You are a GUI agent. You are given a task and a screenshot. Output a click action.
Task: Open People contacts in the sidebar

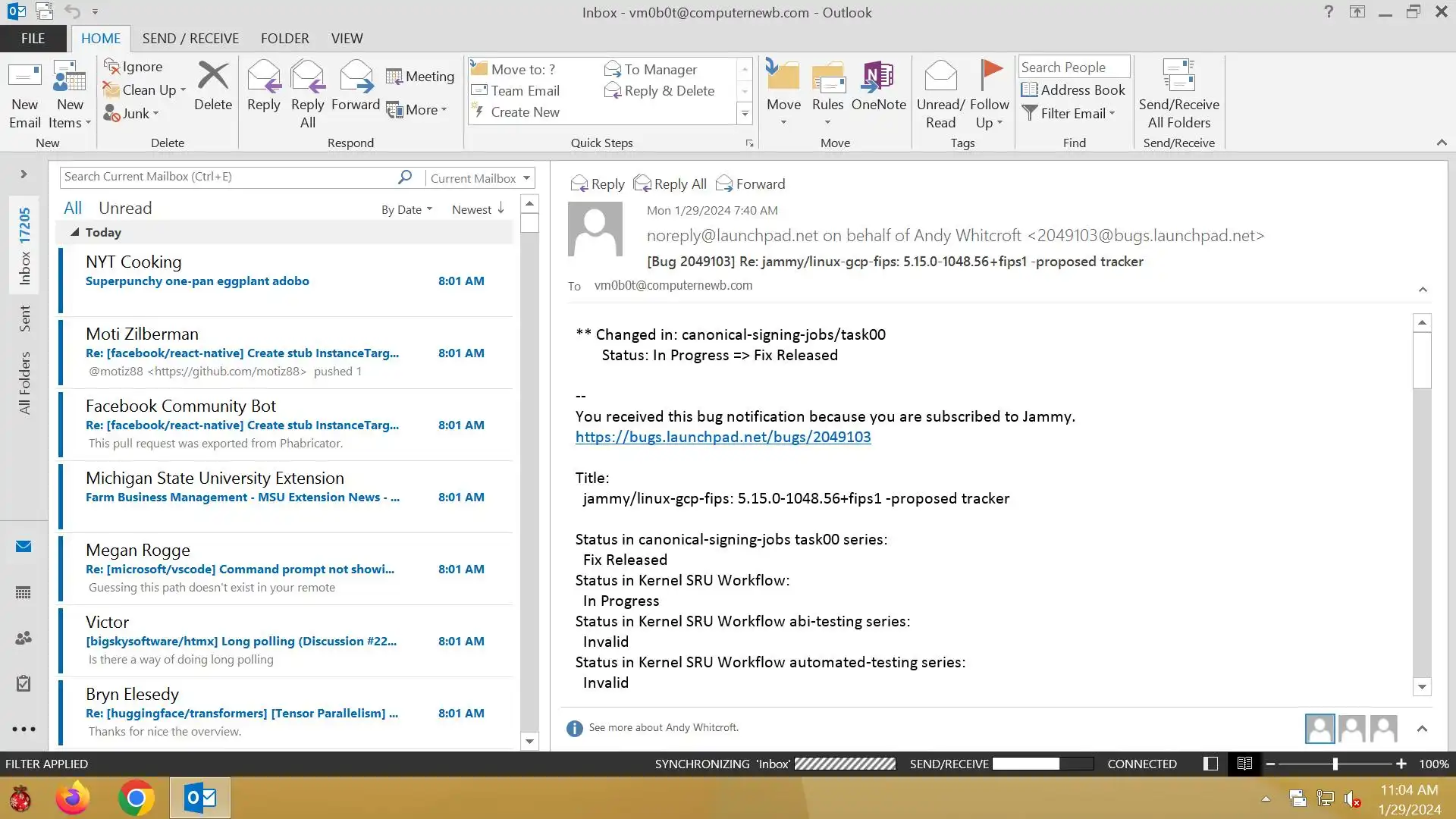(24, 638)
